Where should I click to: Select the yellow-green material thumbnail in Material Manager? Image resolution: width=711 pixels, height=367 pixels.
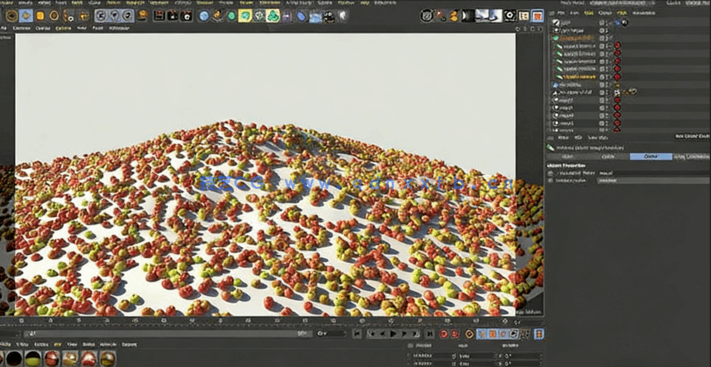click(x=33, y=358)
